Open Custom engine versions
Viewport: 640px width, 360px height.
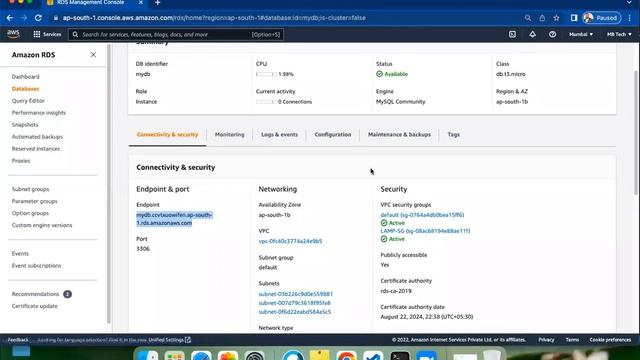pyautogui.click(x=42, y=225)
